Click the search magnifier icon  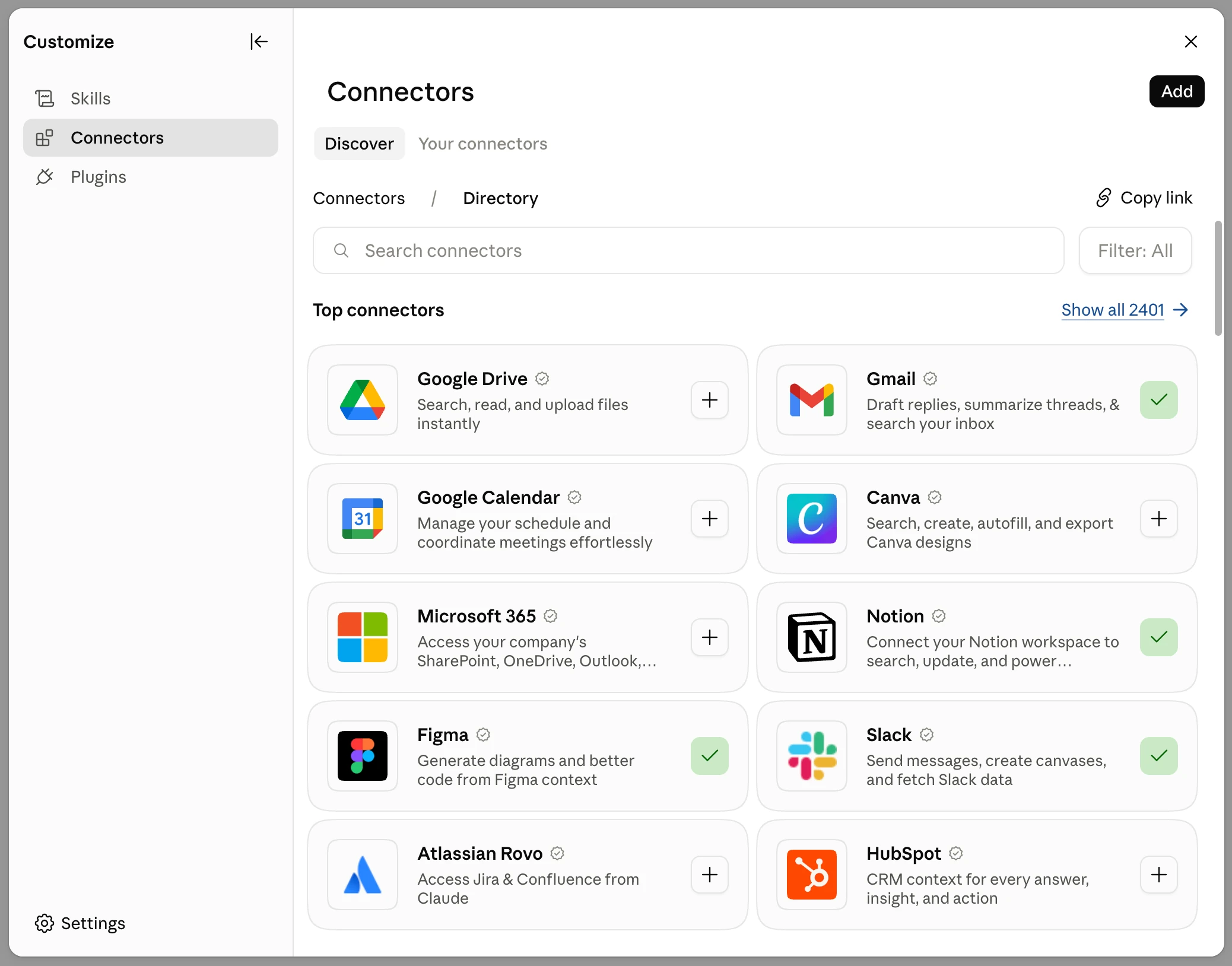click(341, 250)
